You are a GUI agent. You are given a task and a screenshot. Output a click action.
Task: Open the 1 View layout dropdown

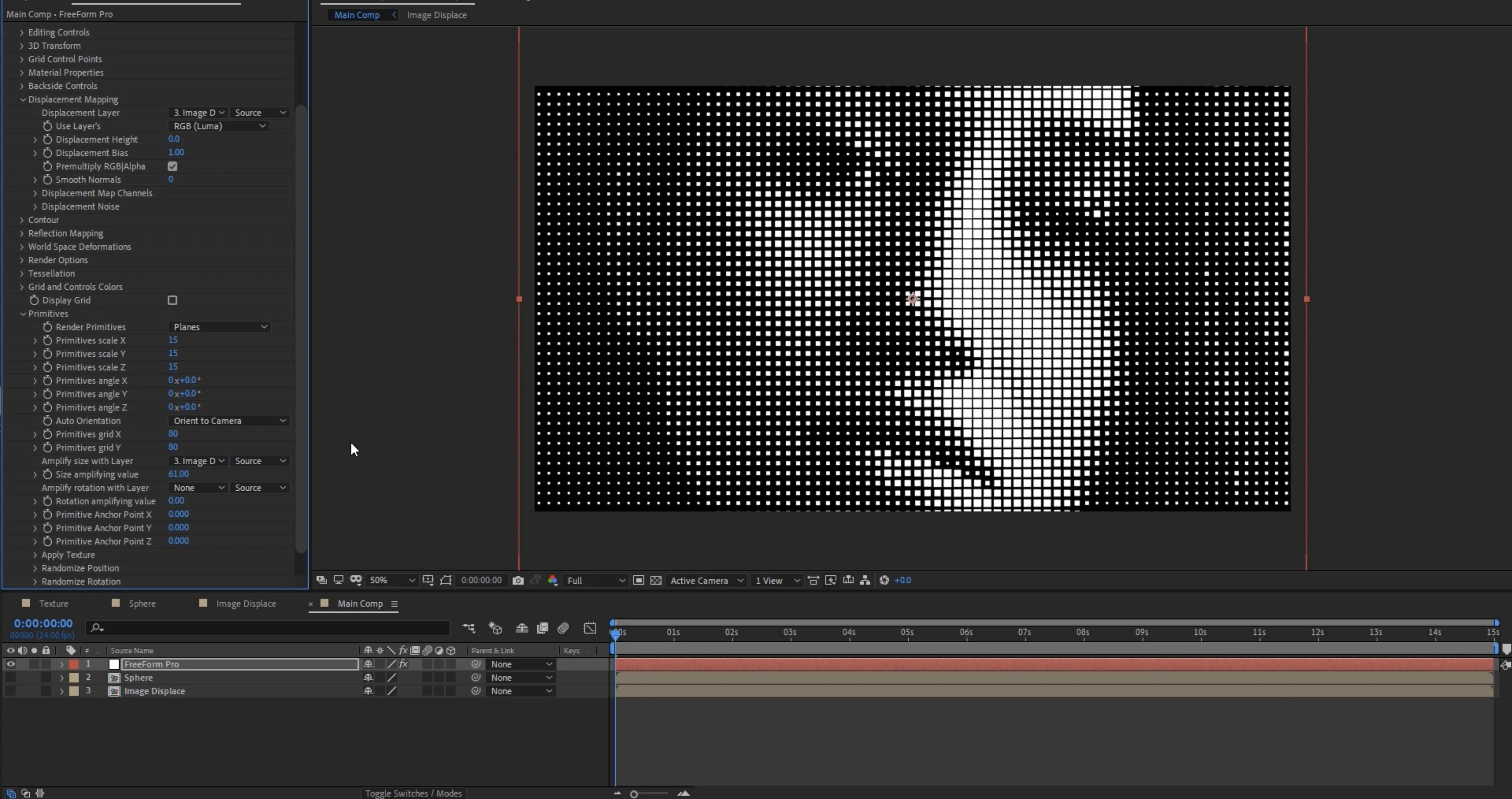[x=777, y=581]
